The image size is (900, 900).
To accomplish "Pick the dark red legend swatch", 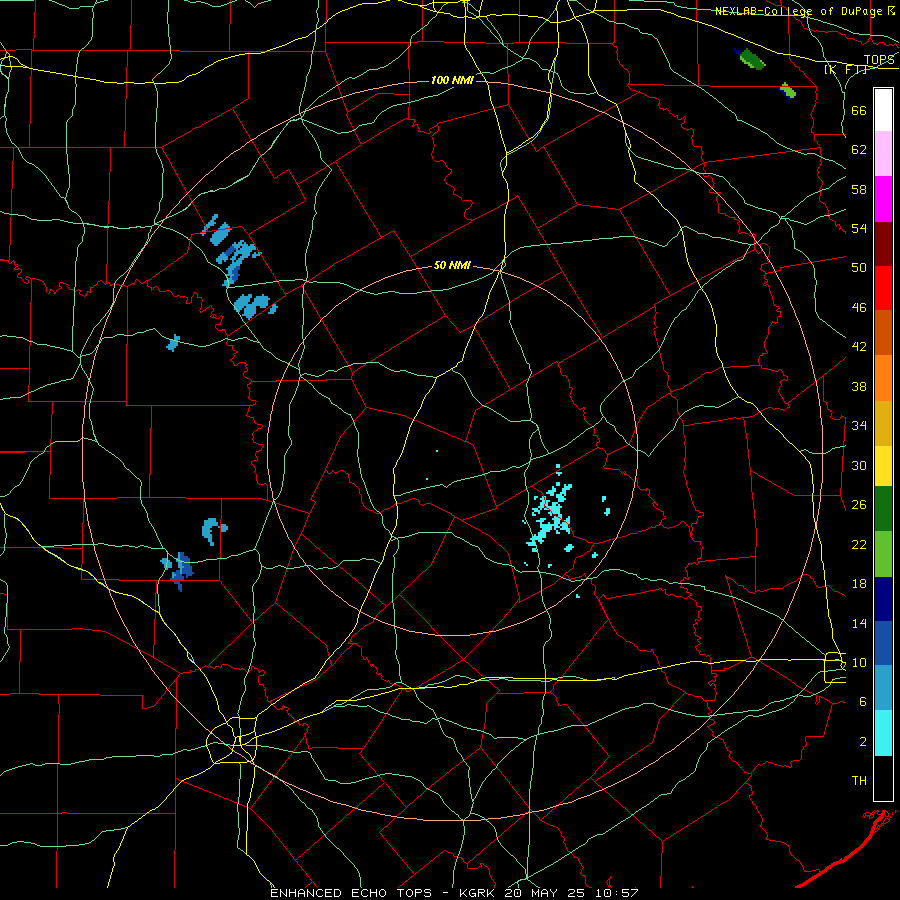I will (883, 244).
